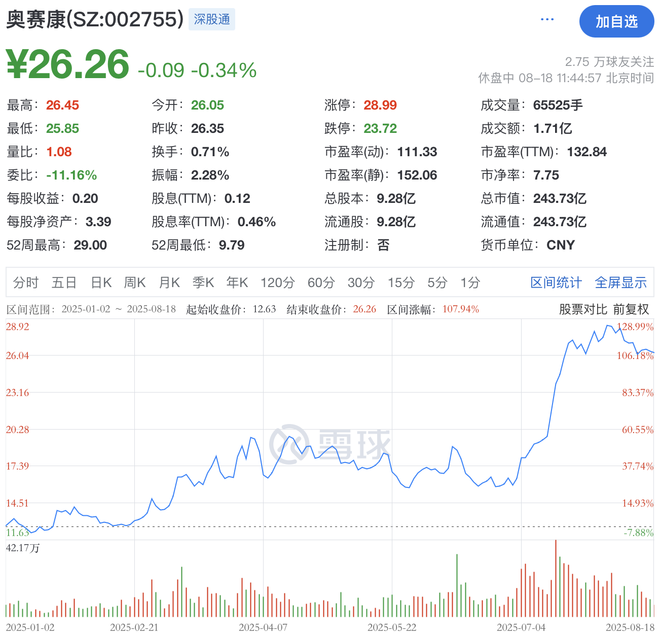Screen dimensions: 660x635
Task: Click the 市净率 value 7.75
Action: tap(546, 175)
